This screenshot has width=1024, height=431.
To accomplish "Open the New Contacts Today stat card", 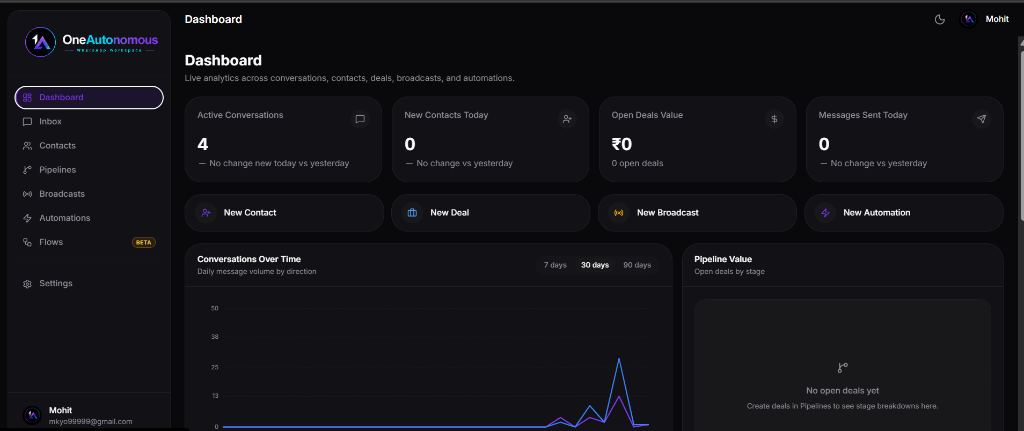I will [490, 139].
